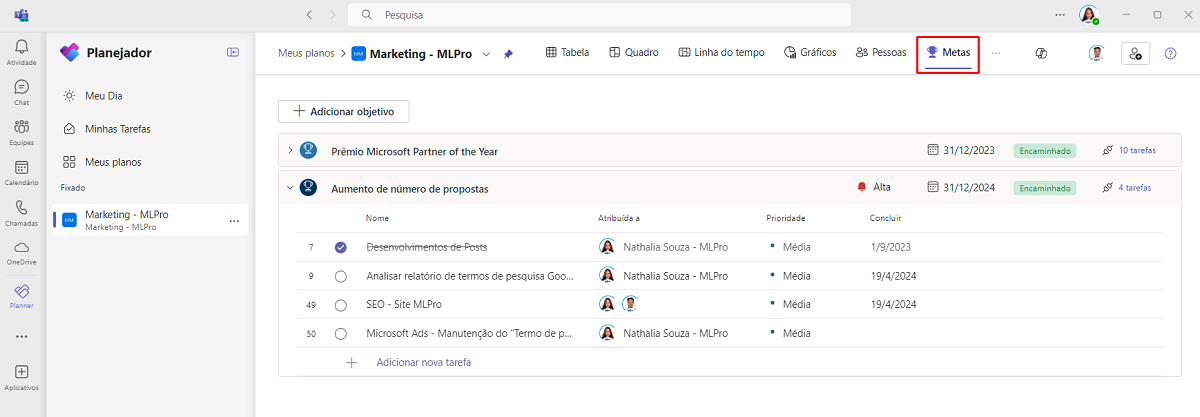The height and width of the screenshot is (417, 1200).
Task: Open Chat in the Teams sidebar
Action: pyautogui.click(x=21, y=93)
